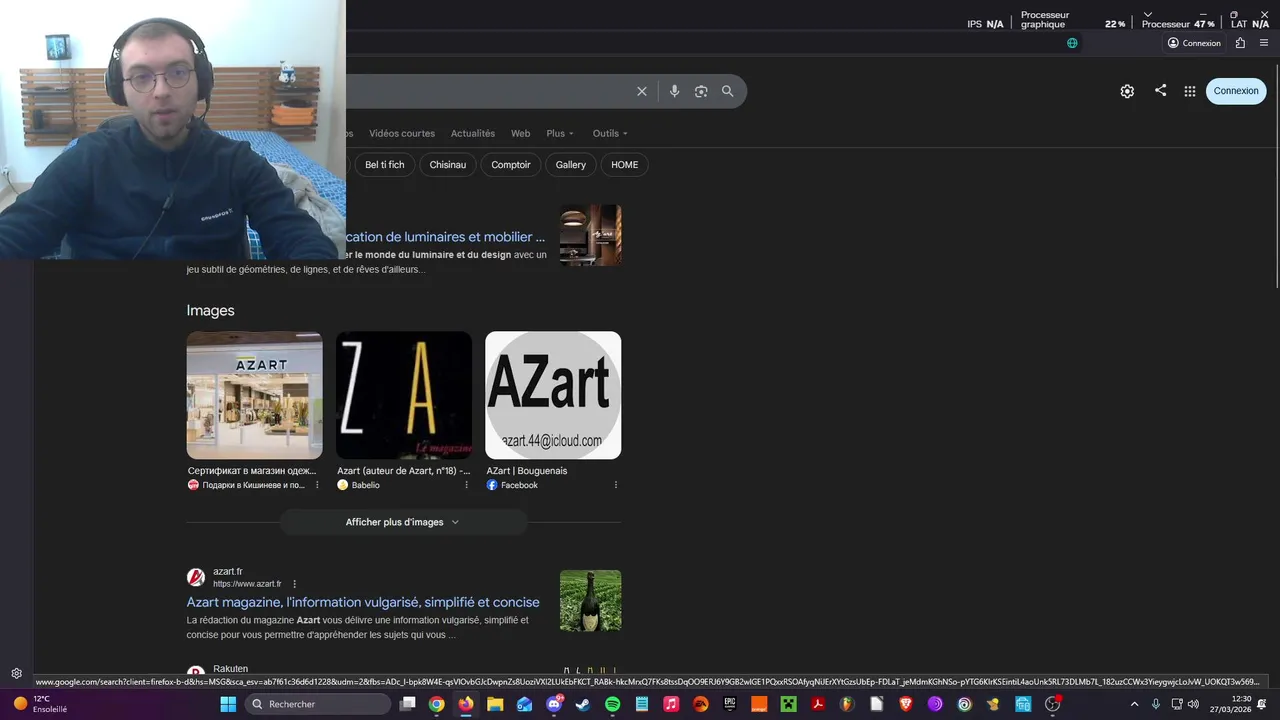Screen dimensions: 1280x720
Task: Open the settings gear at bottom left
Action: 16,673
